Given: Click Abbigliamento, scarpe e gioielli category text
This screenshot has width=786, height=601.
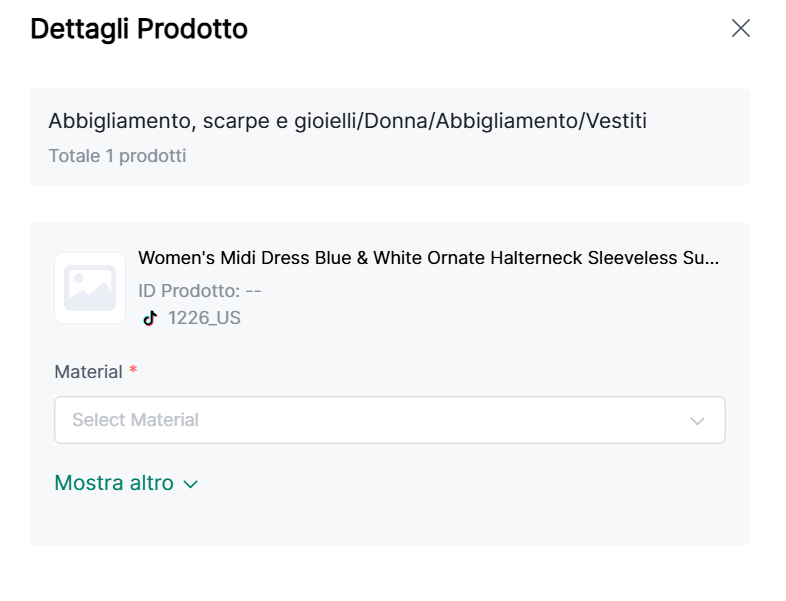Looking at the screenshot, I should [203, 121].
